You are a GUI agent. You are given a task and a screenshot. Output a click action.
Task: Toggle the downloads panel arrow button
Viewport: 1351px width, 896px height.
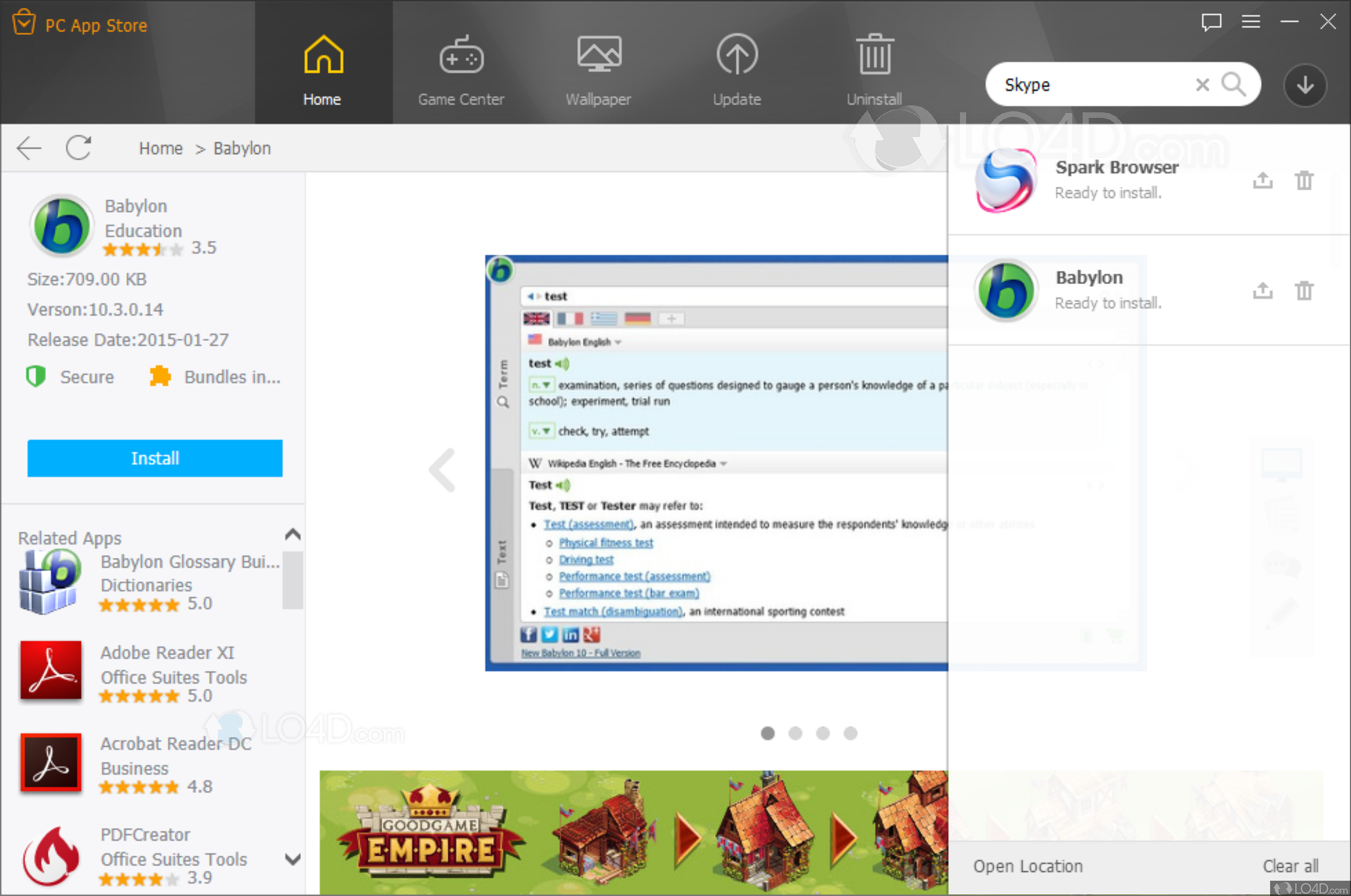[1305, 85]
